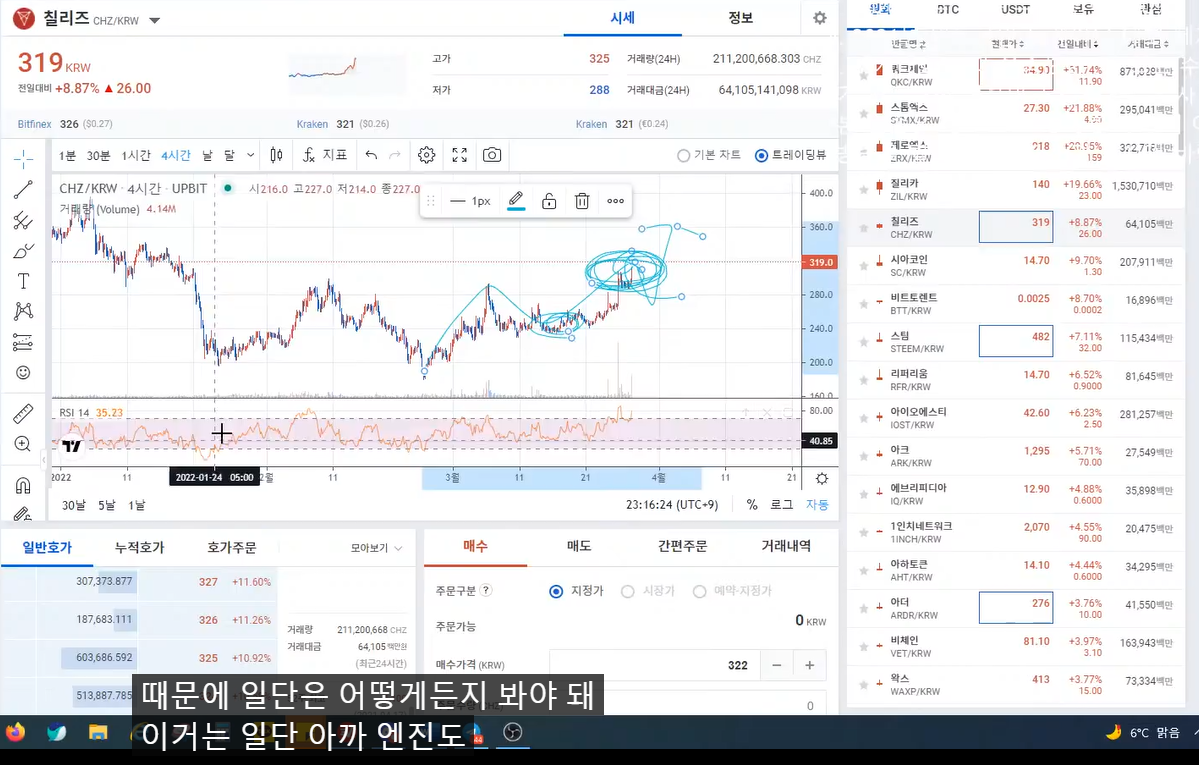1199x765 pixels.
Task: Open the 거래내역 tab
Action: coord(786,546)
